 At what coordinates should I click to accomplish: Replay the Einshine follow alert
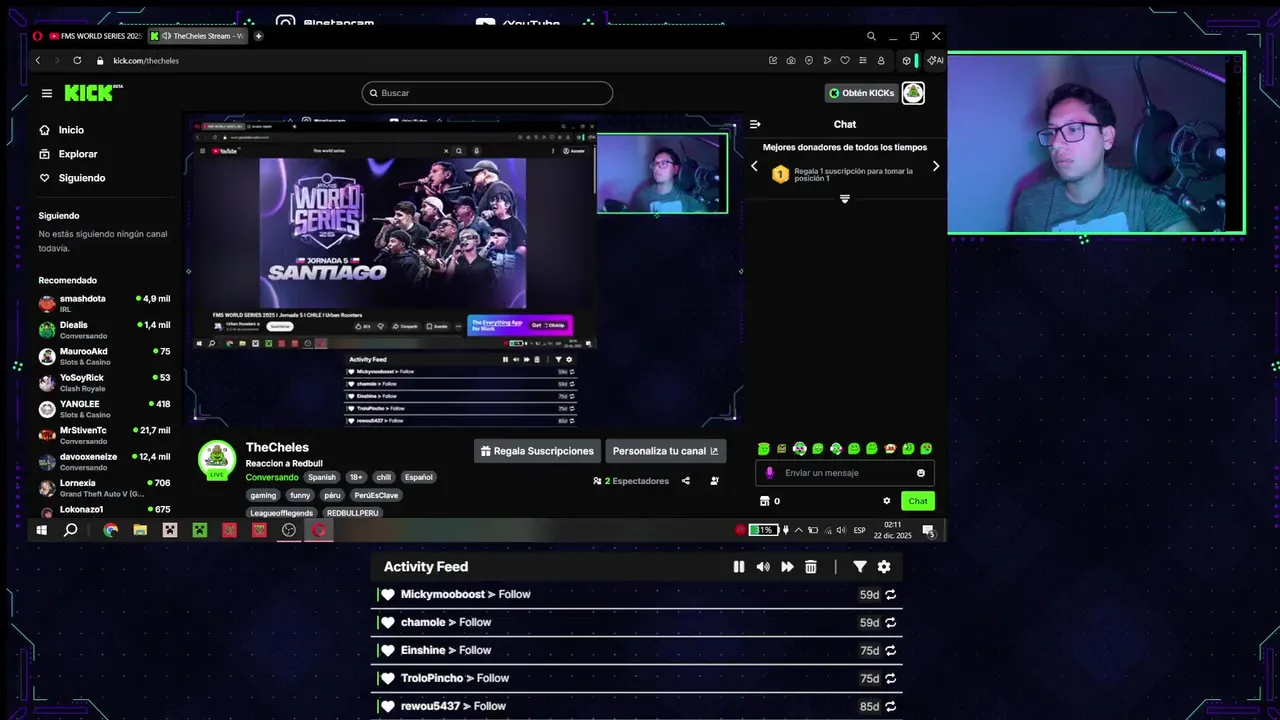pos(890,651)
